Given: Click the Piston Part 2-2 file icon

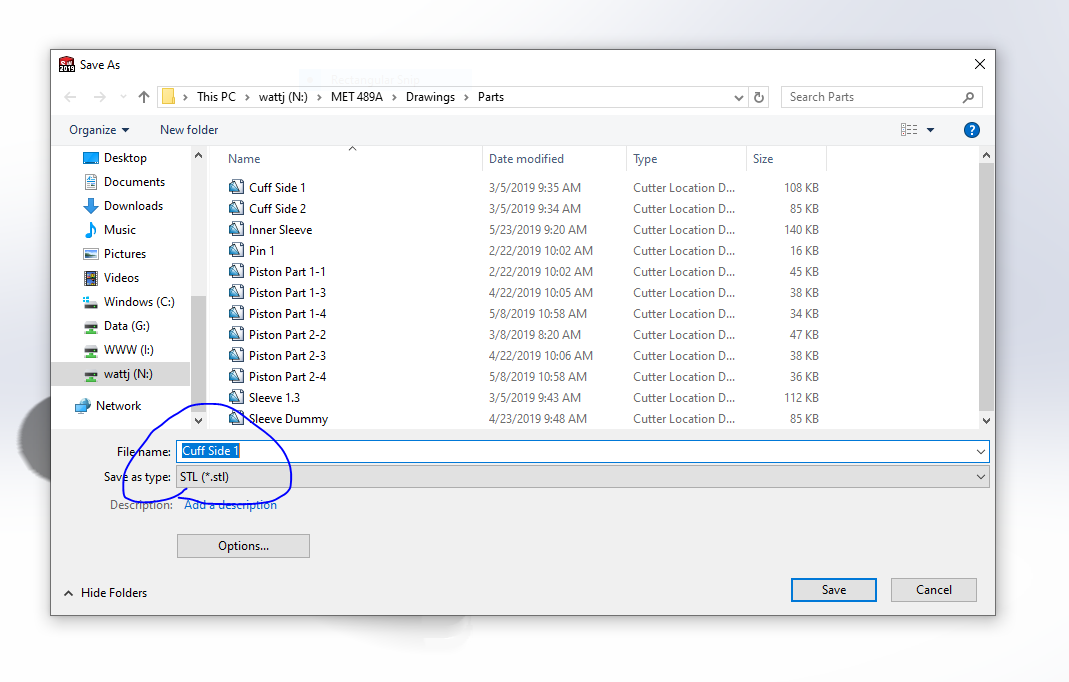Looking at the screenshot, I should pyautogui.click(x=236, y=334).
